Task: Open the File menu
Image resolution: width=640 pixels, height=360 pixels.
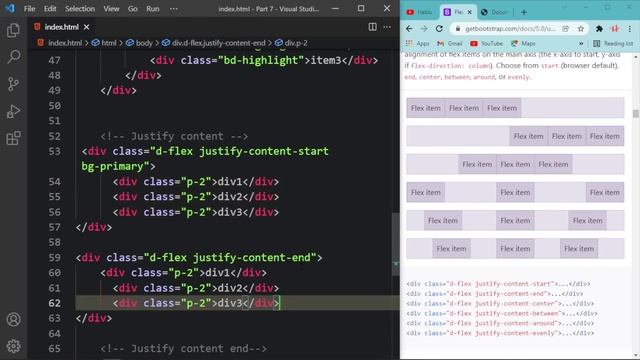Action: point(29,9)
